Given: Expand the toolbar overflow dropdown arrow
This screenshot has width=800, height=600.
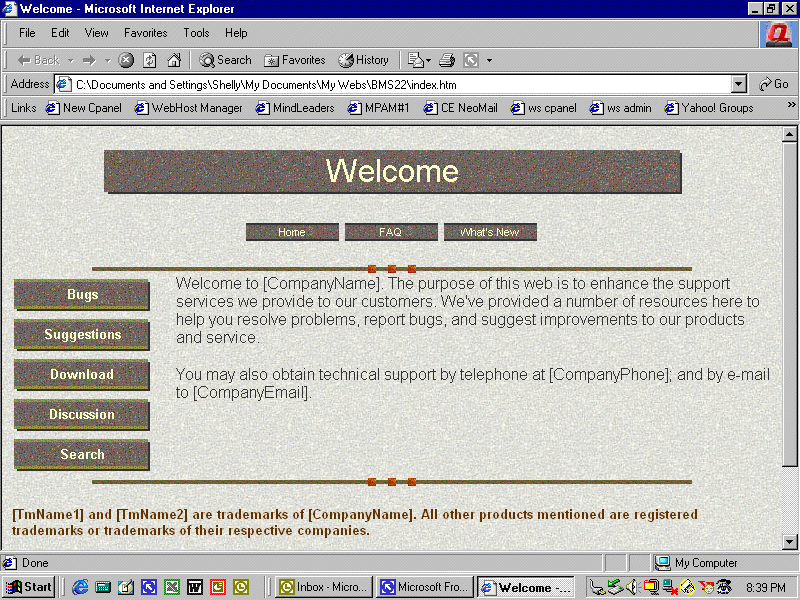Looking at the screenshot, I should coord(489,61).
